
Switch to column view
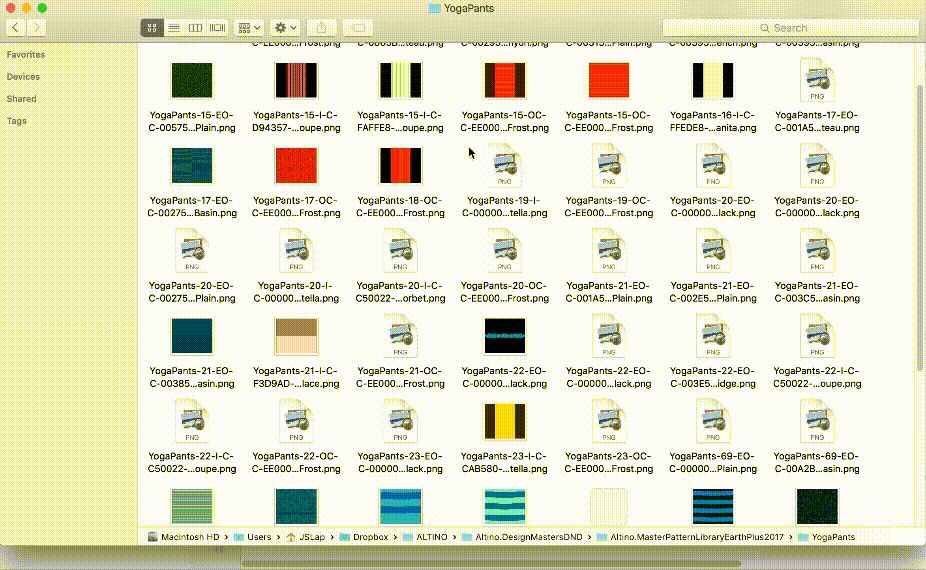point(195,28)
